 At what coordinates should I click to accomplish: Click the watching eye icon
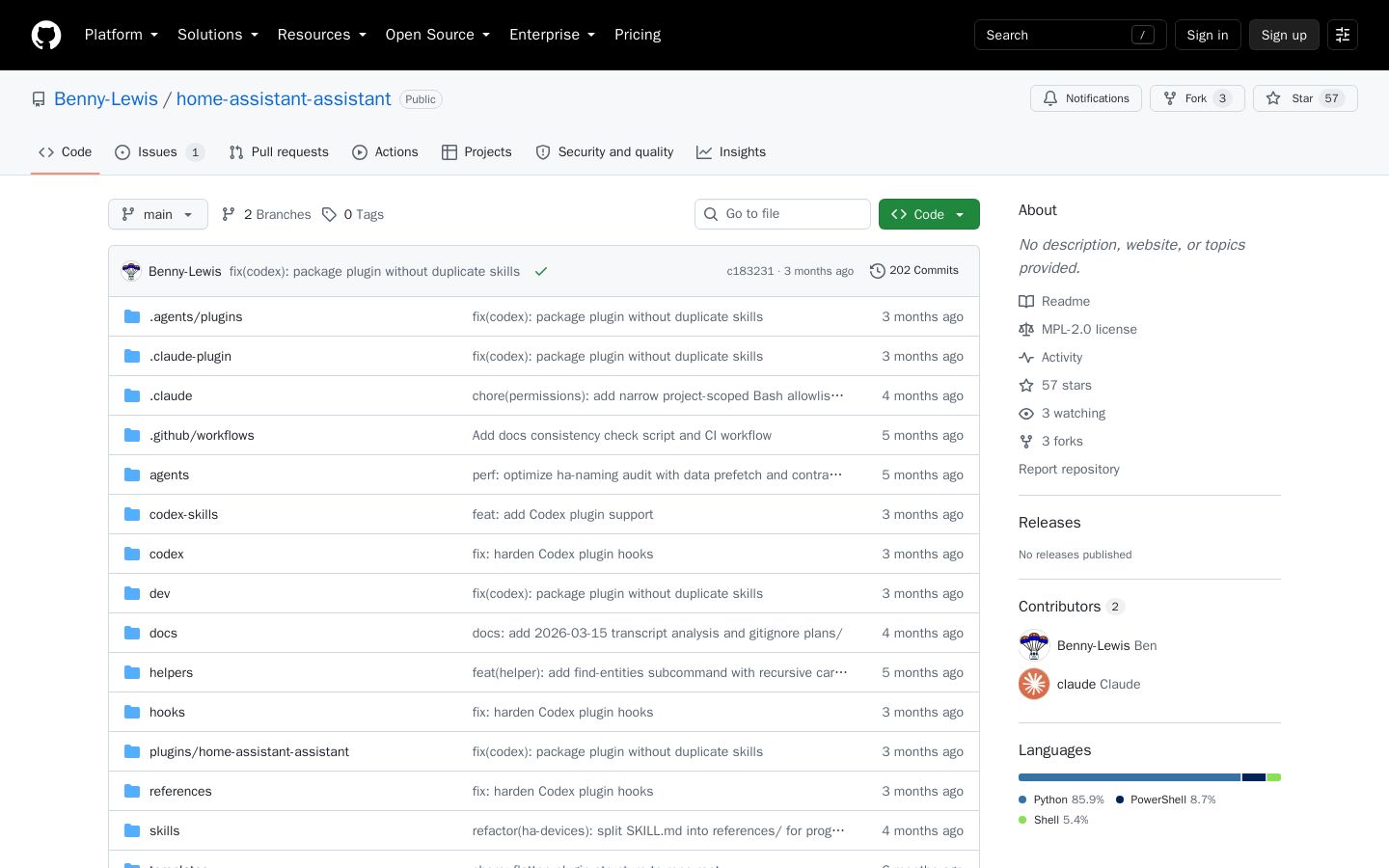click(1026, 413)
